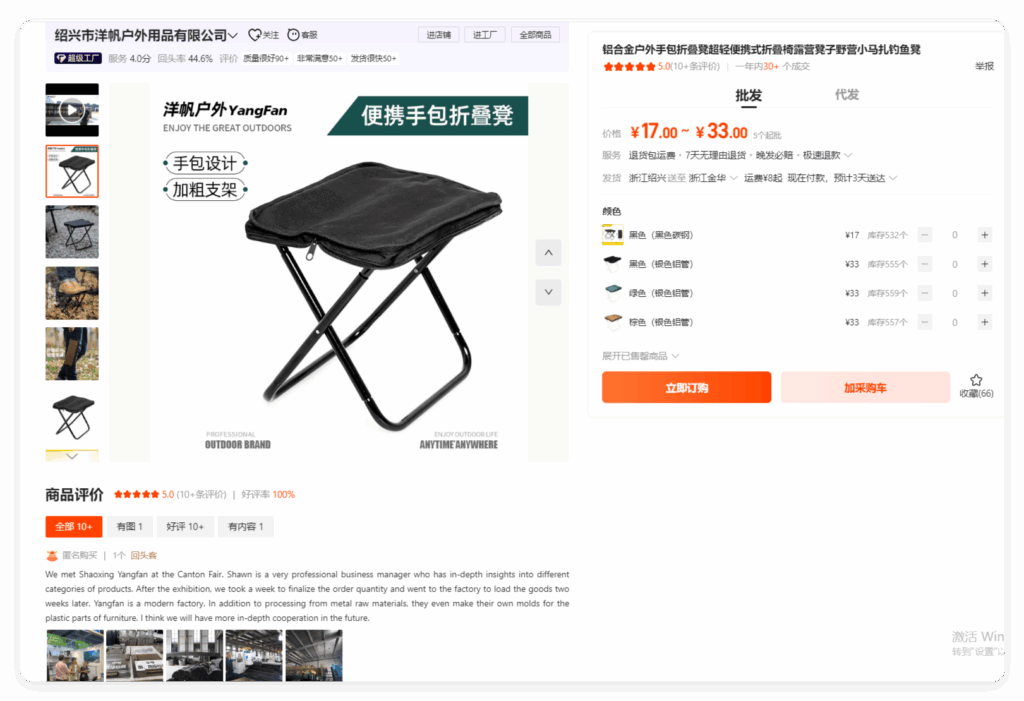This screenshot has width=1024, height=701.
Task: Increase quantity for brown silver aluminum stool
Action: click(985, 322)
